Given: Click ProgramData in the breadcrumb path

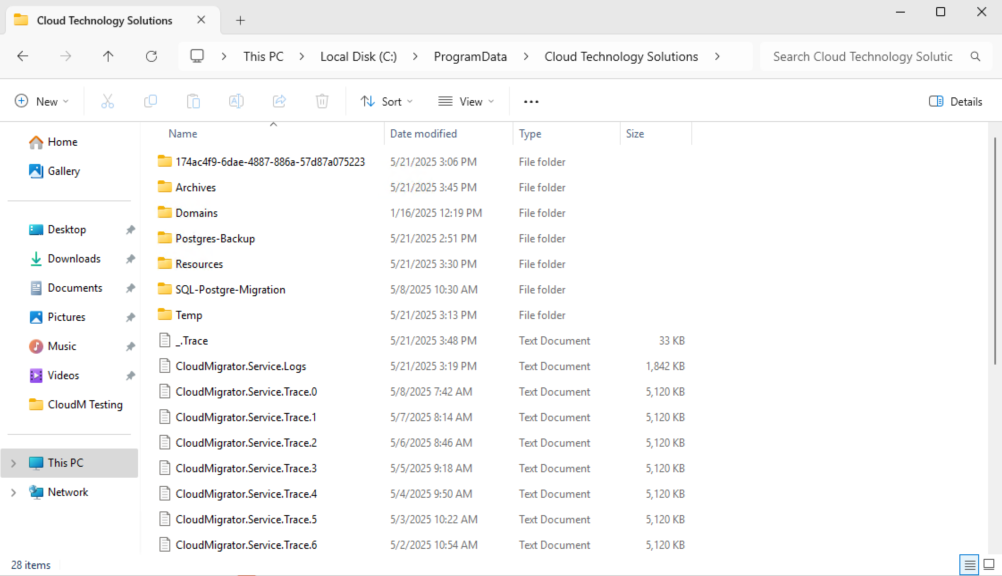Looking at the screenshot, I should click(x=470, y=57).
